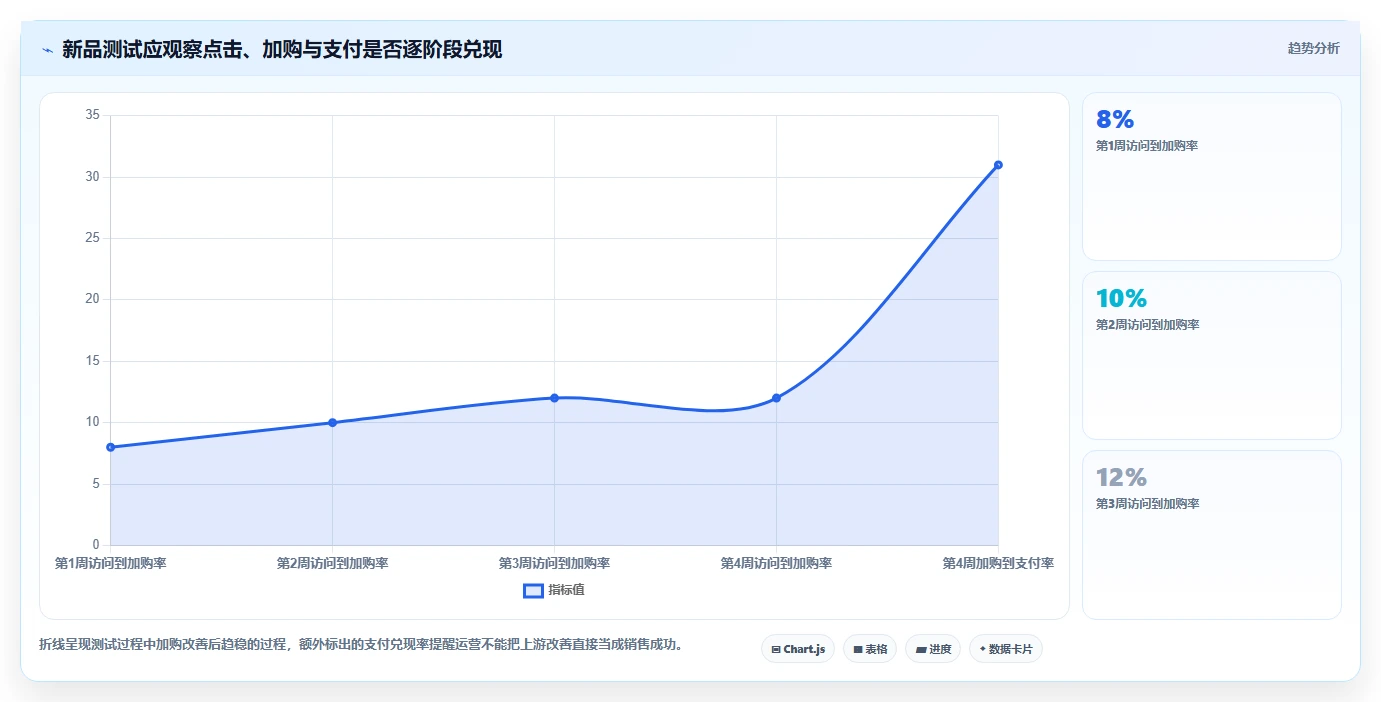Select the 第4周加购到支付率 peak data point
This screenshot has width=1381, height=702.
click(x=998, y=165)
